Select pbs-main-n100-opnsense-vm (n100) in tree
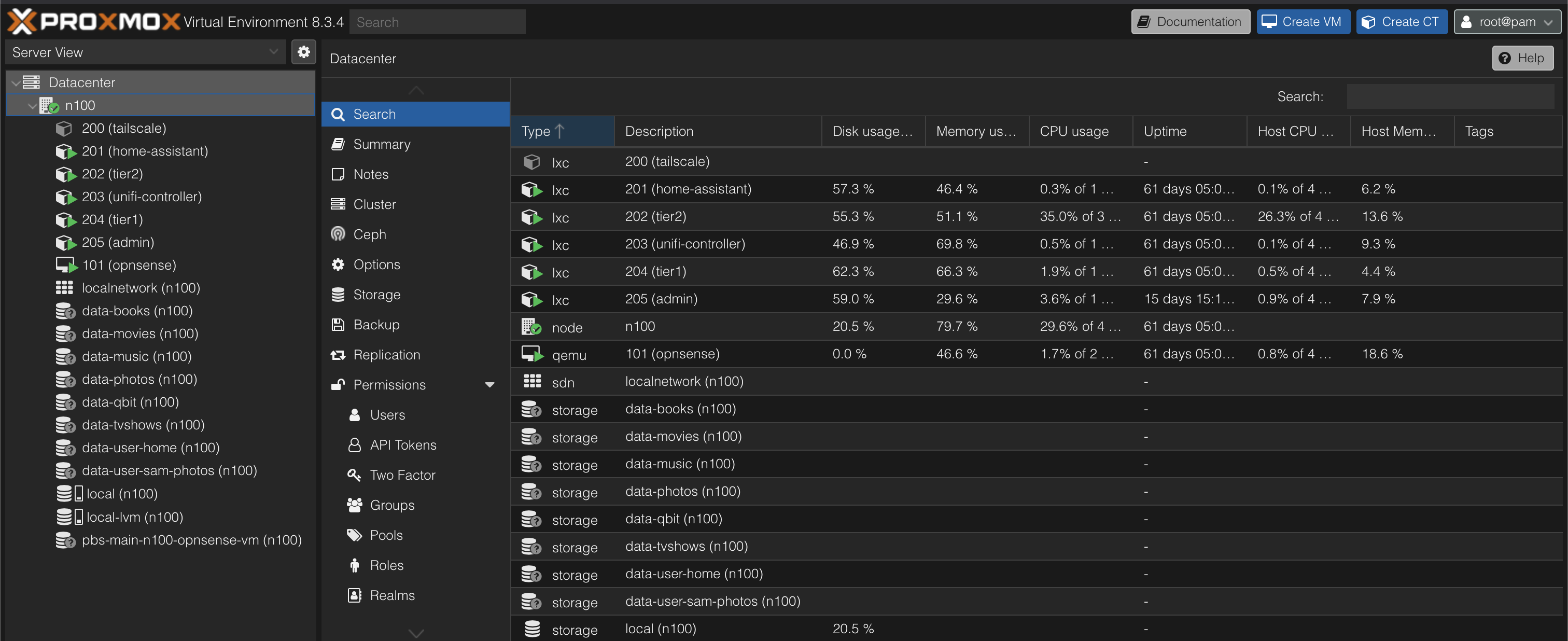The image size is (1568, 641). (x=161, y=540)
